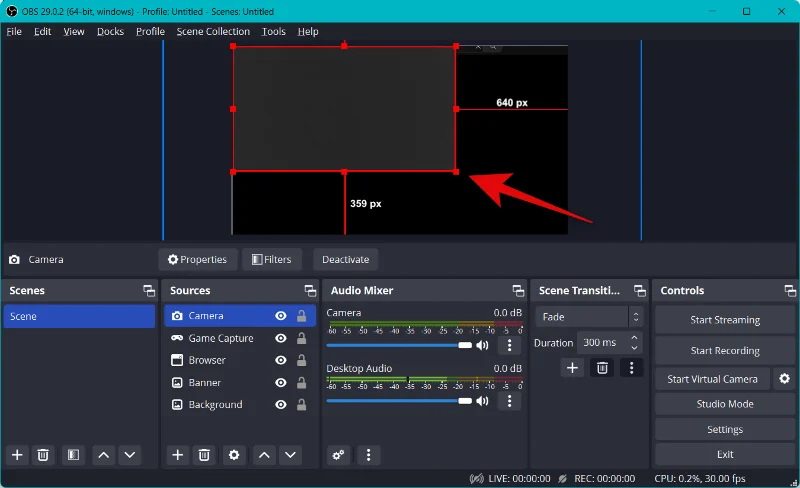The width and height of the screenshot is (800, 488).
Task: Increase transition duration with up arrow
Action: click(634, 338)
